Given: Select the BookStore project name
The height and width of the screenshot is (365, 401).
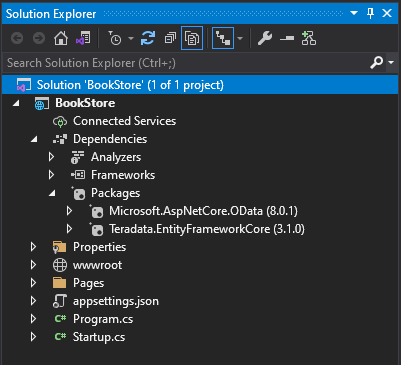Looking at the screenshot, I should click(85, 103).
